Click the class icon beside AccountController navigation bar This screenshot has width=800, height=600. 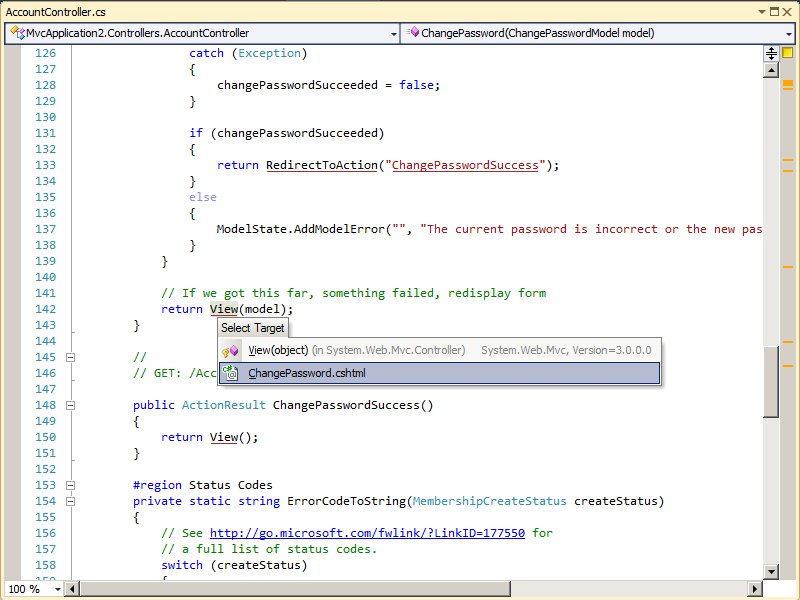tap(14, 33)
